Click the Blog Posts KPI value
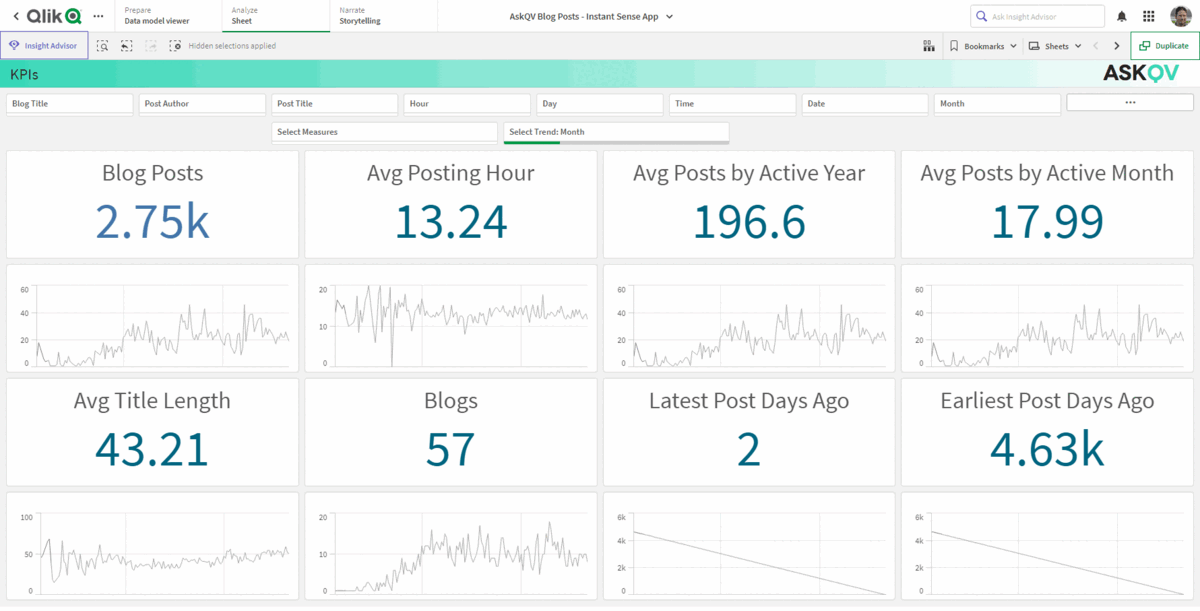This screenshot has width=1200, height=611. click(152, 221)
